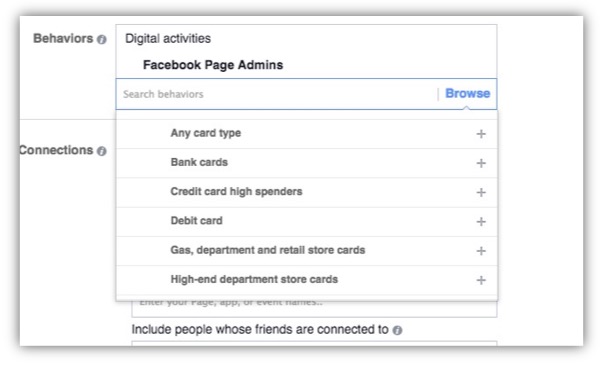Select Bank cards option
Viewport: 606px width, 369px height.
coord(306,163)
